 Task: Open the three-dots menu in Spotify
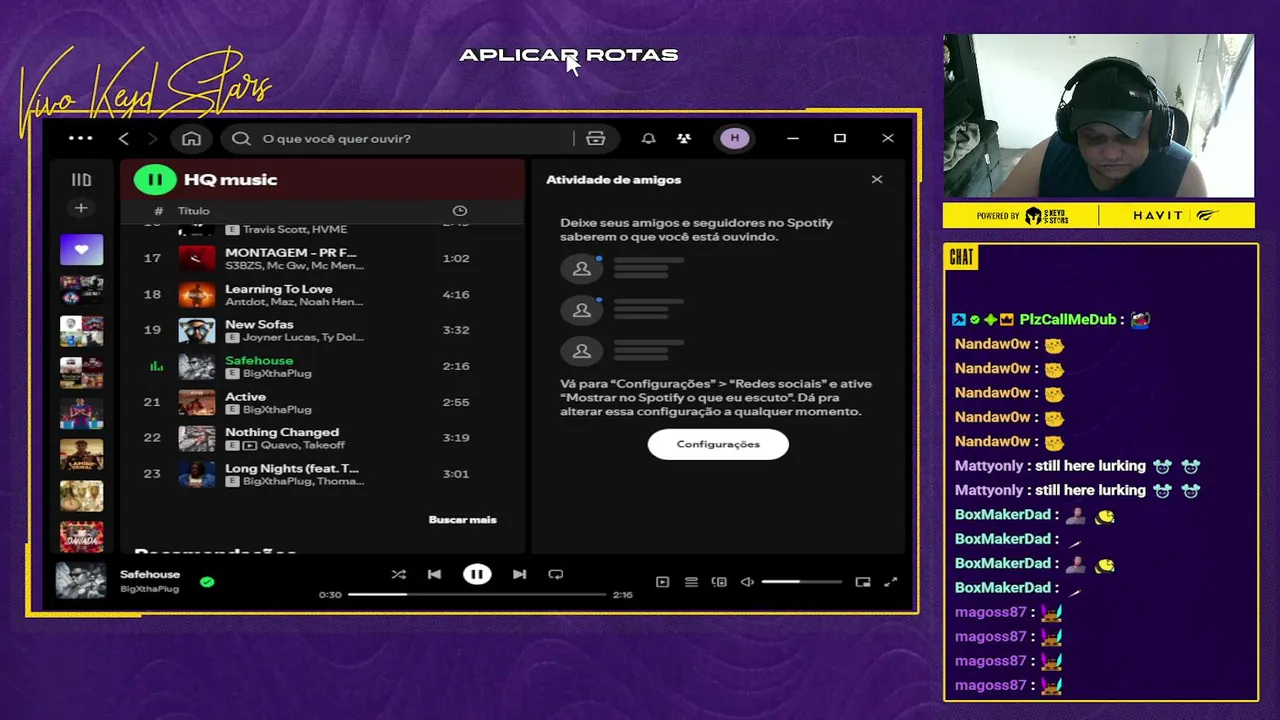pos(81,138)
